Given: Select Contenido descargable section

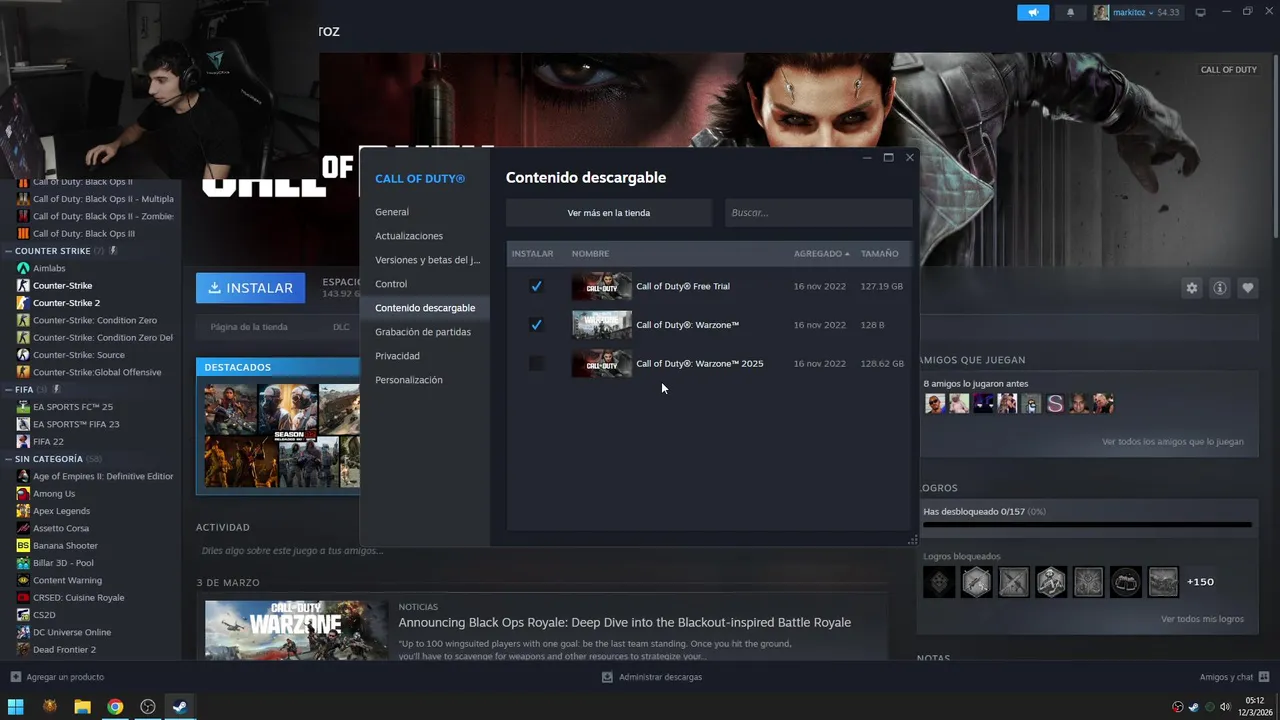Looking at the screenshot, I should pyautogui.click(x=425, y=308).
